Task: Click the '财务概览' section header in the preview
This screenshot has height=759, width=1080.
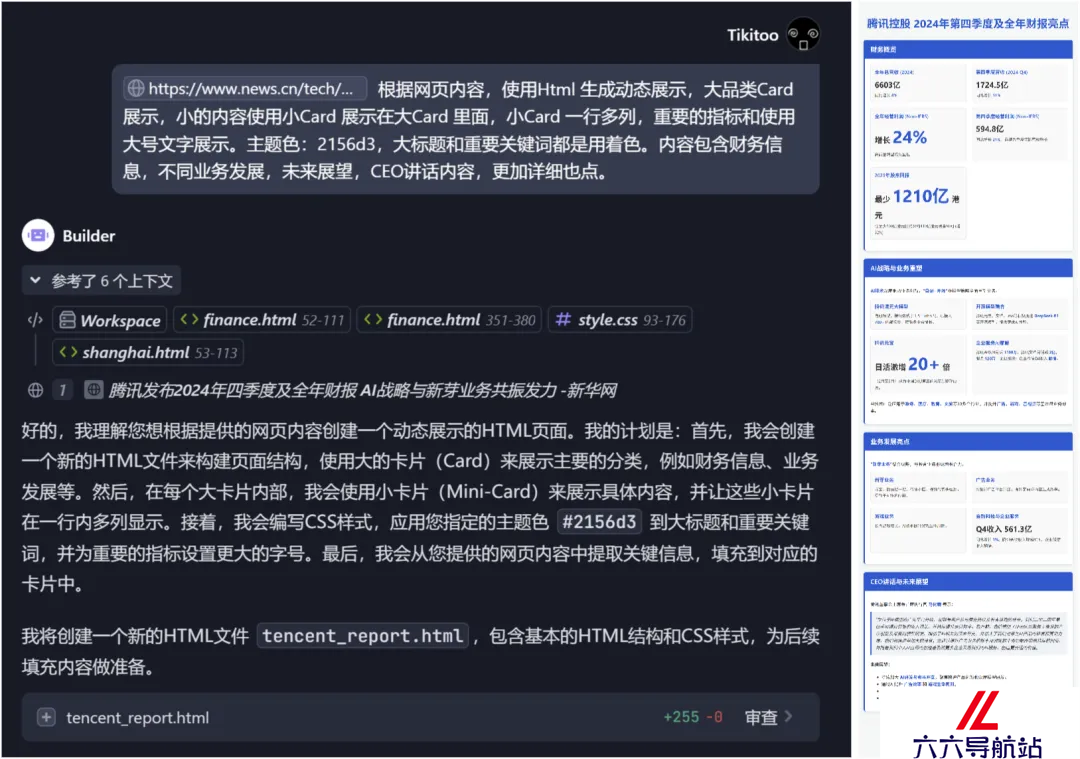Action: pyautogui.click(x=968, y=50)
